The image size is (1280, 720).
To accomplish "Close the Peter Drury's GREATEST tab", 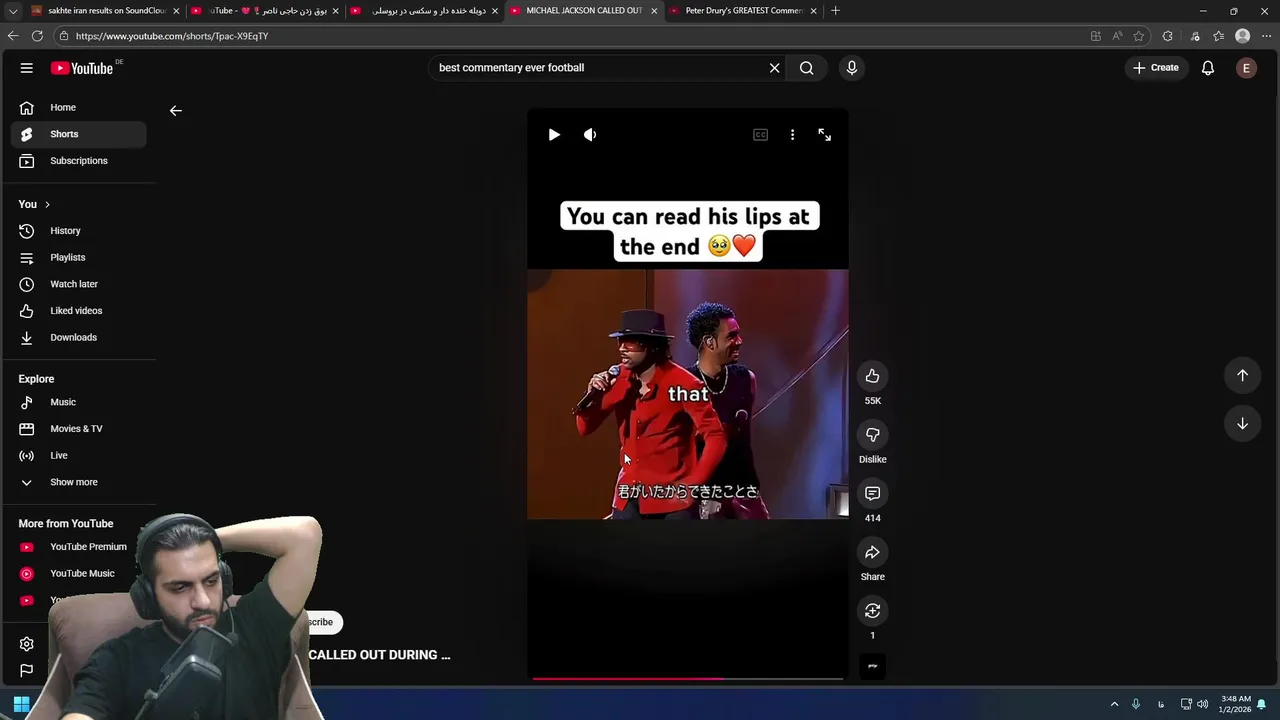I will coord(813,11).
